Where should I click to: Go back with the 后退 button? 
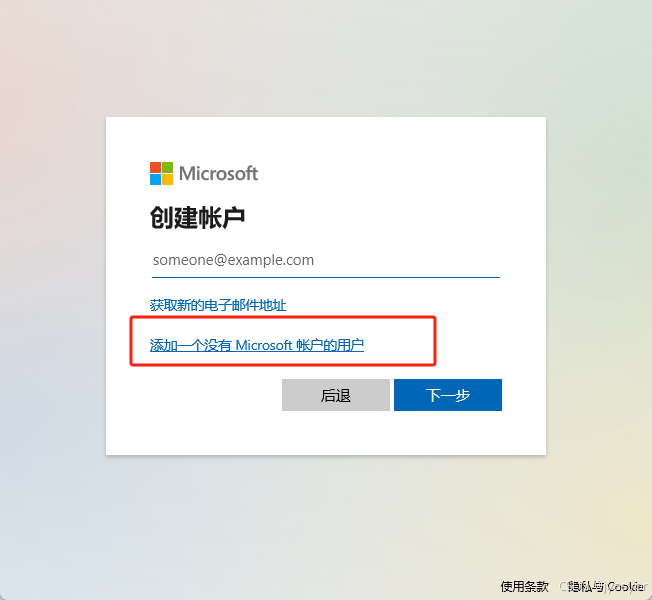click(336, 395)
